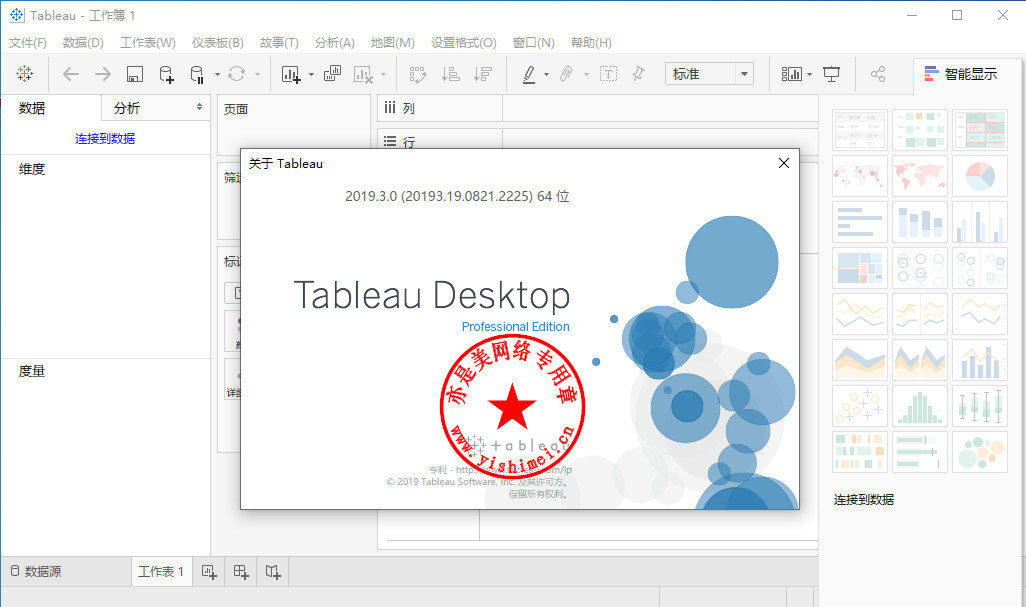Switch to the 分析 pane tab
The width and height of the screenshot is (1026, 607).
coord(127,109)
